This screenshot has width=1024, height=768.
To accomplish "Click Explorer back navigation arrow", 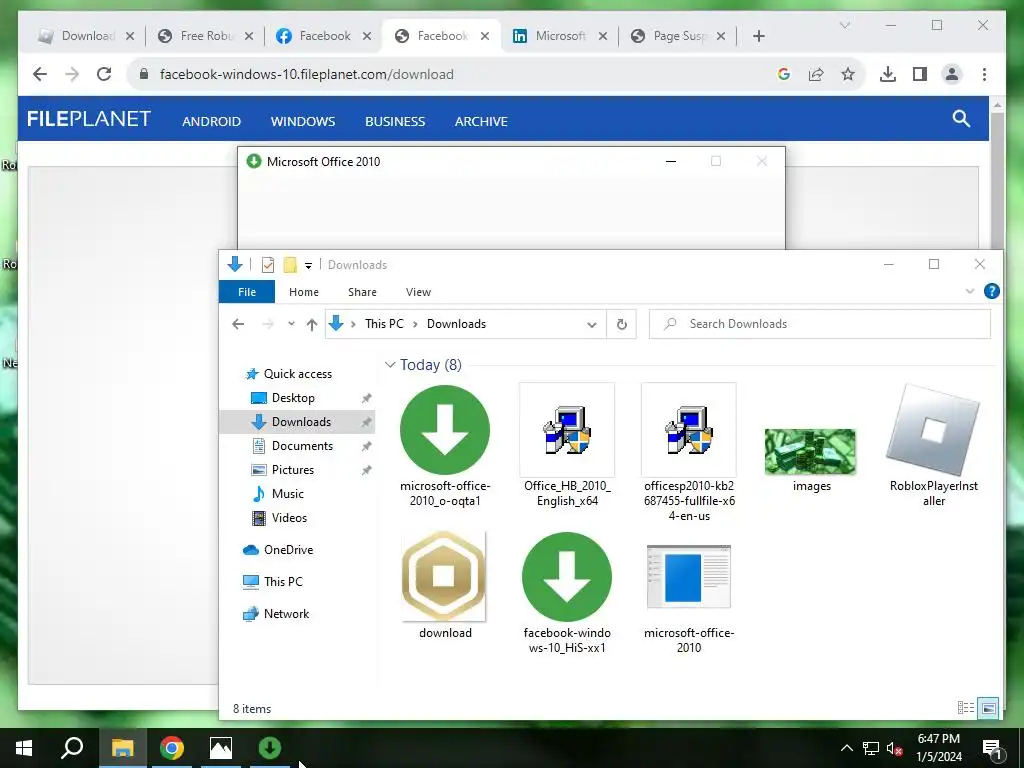I will pos(238,324).
